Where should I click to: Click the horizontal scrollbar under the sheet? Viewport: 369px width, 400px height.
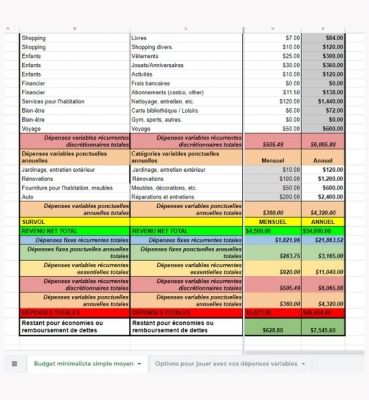(304, 352)
